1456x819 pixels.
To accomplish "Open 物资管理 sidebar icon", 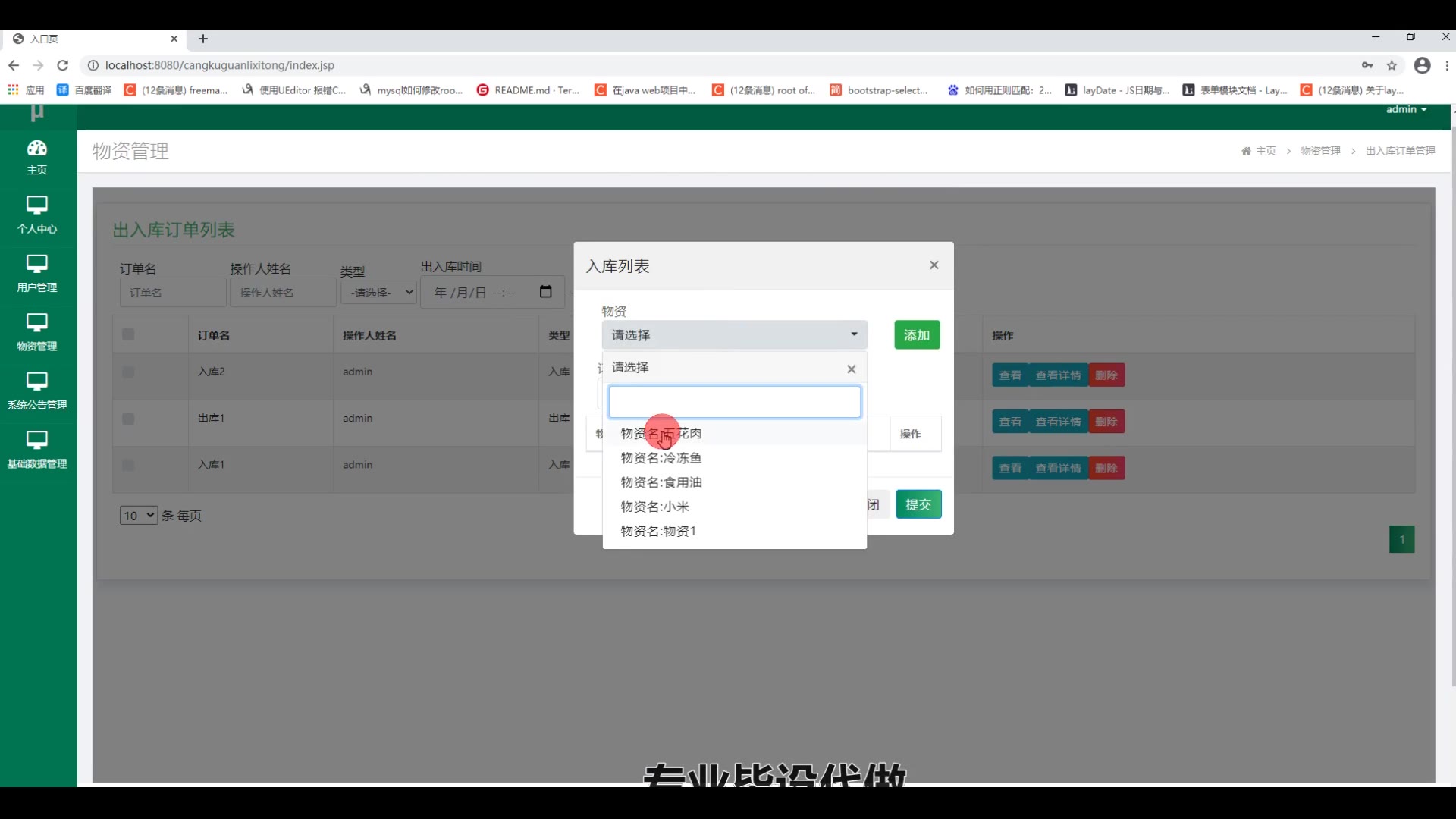I will click(36, 332).
